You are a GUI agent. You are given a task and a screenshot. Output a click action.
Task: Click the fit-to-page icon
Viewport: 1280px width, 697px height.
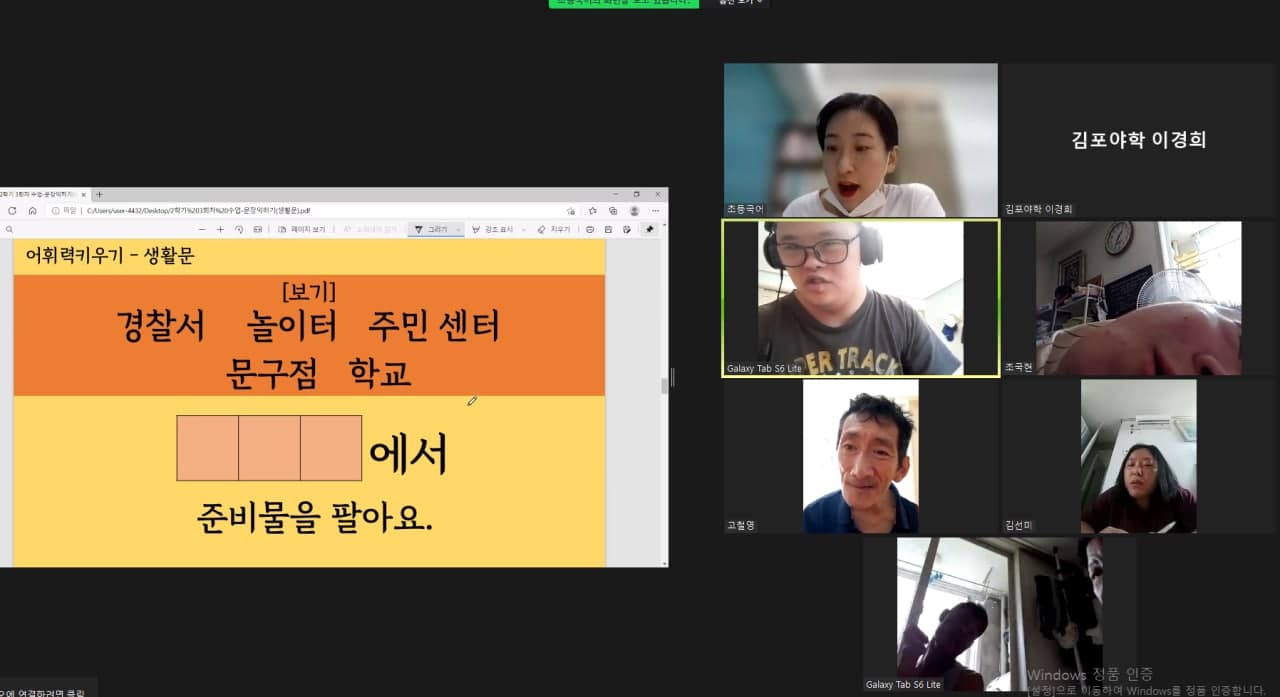click(x=257, y=229)
